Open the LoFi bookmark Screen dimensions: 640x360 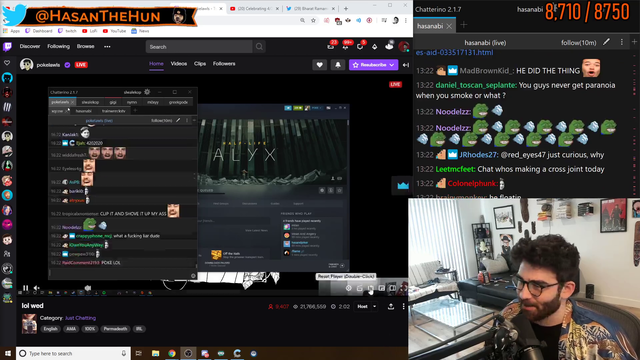89,31
